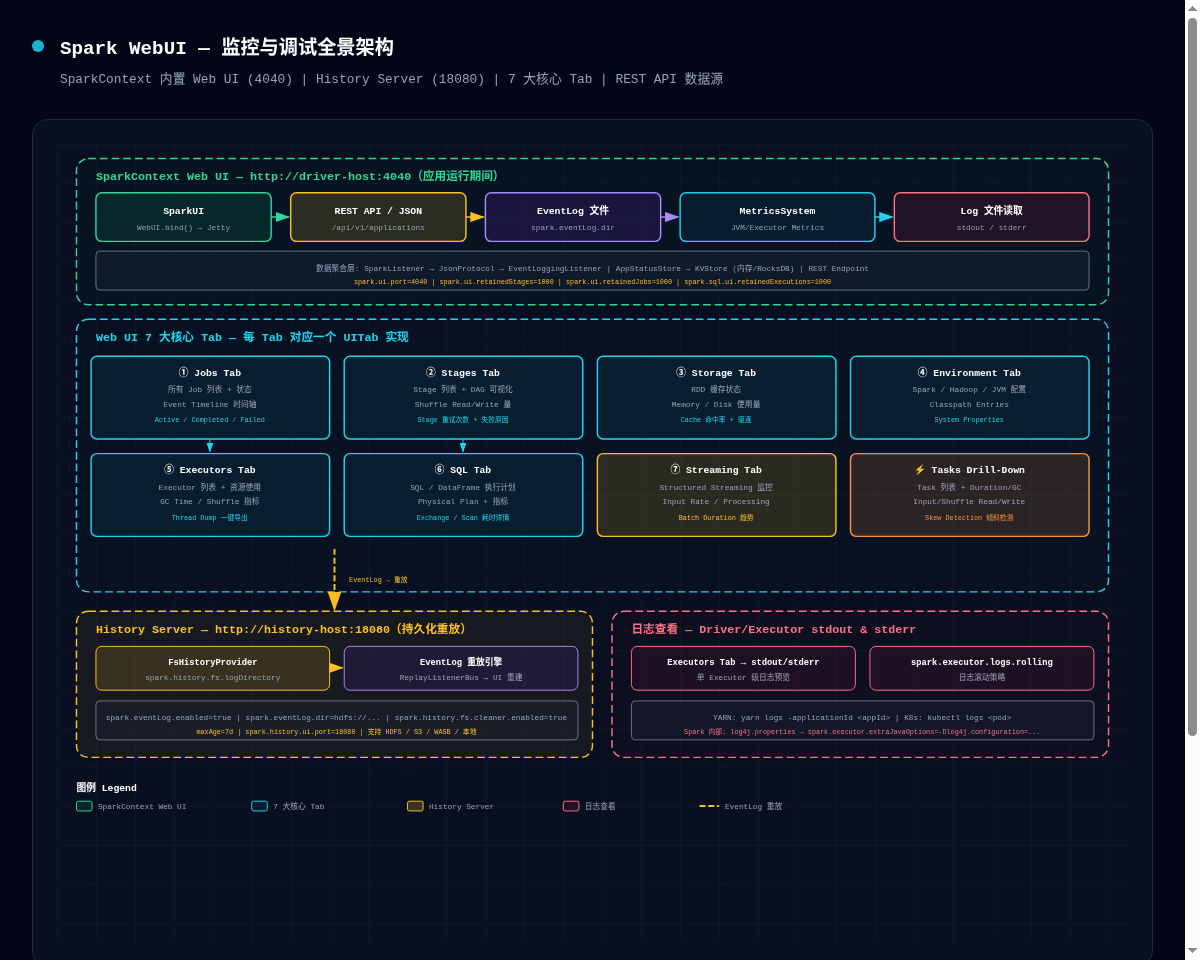Select the MetricsSystem box
The image size is (1200, 960).
point(777,217)
